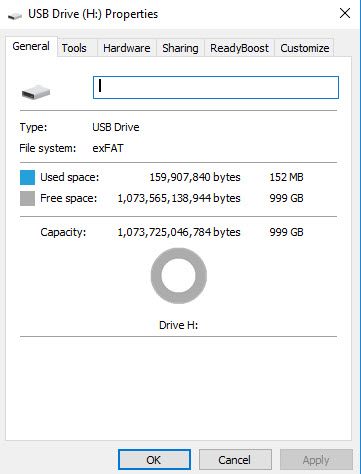Click the gray Free space color square
The height and width of the screenshot is (474, 361).
point(27,198)
